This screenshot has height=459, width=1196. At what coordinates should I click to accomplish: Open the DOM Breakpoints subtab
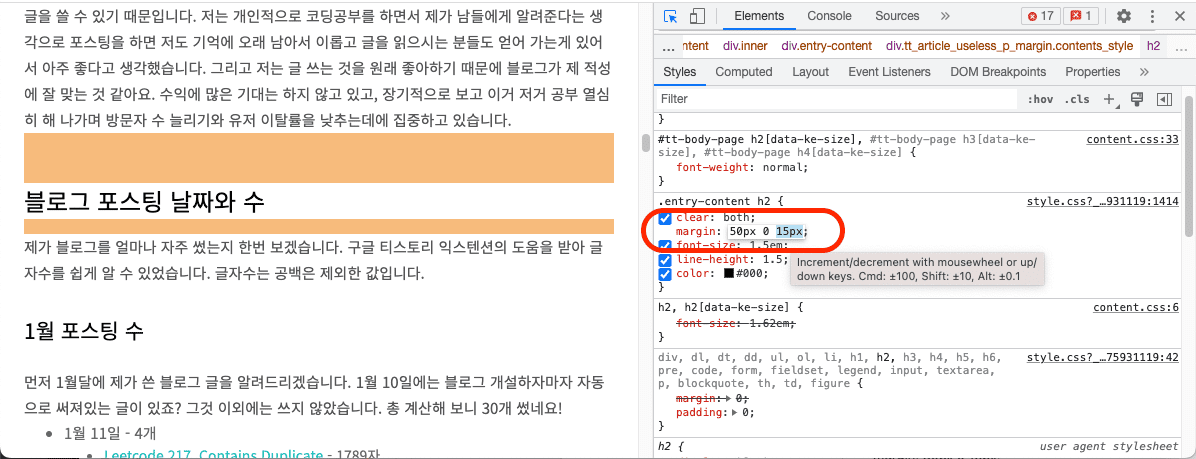998,72
